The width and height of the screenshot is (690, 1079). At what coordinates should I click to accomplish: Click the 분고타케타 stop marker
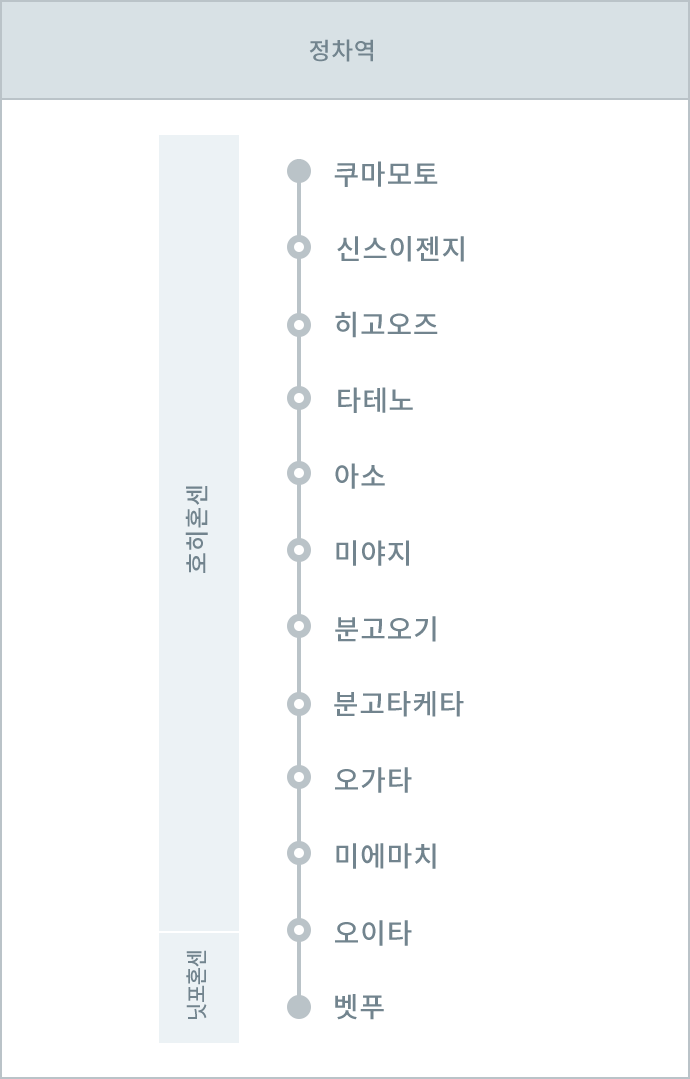click(x=299, y=703)
